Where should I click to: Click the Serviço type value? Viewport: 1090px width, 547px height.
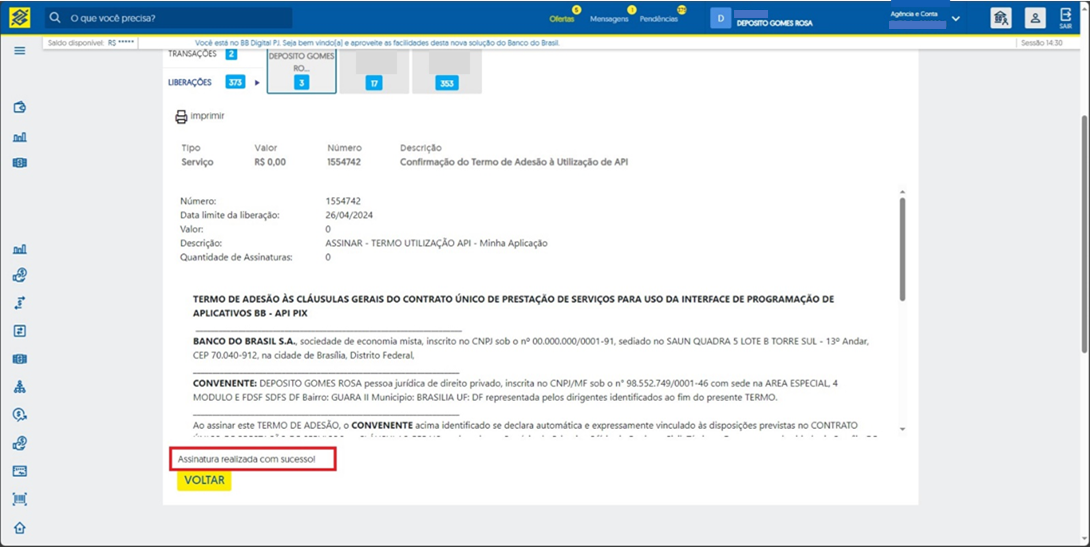pyautogui.click(x=197, y=162)
